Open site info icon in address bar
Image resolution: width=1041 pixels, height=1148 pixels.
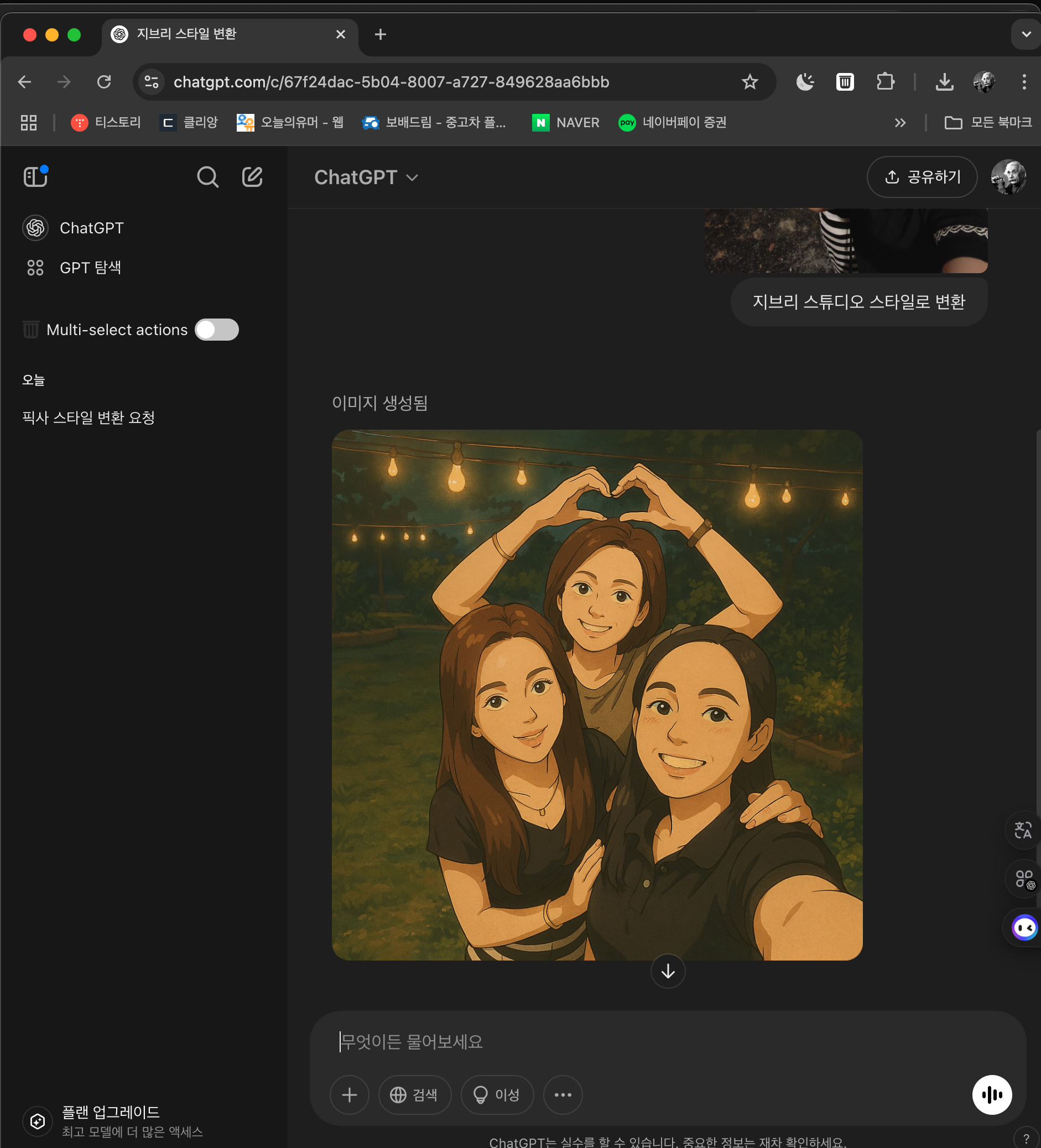click(x=152, y=82)
